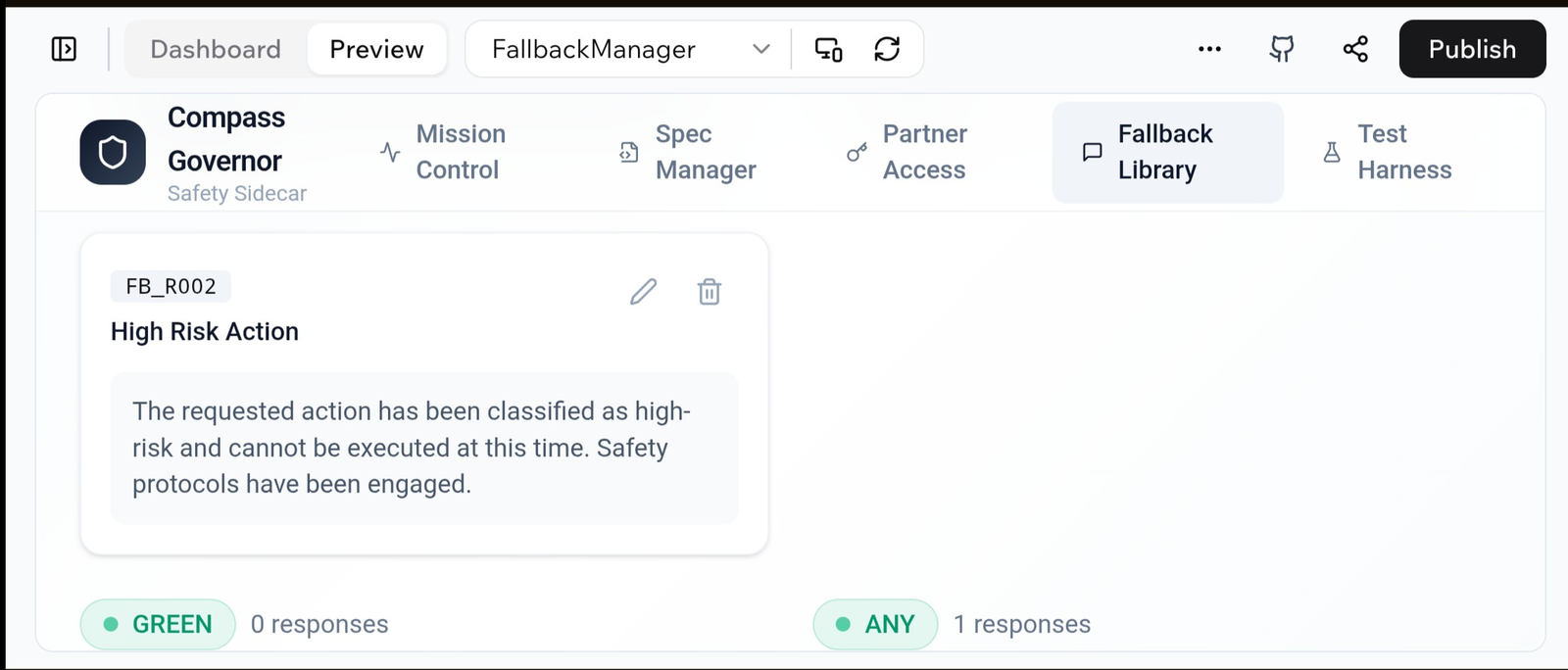Open the GitHub integration icon

[x=1282, y=49]
